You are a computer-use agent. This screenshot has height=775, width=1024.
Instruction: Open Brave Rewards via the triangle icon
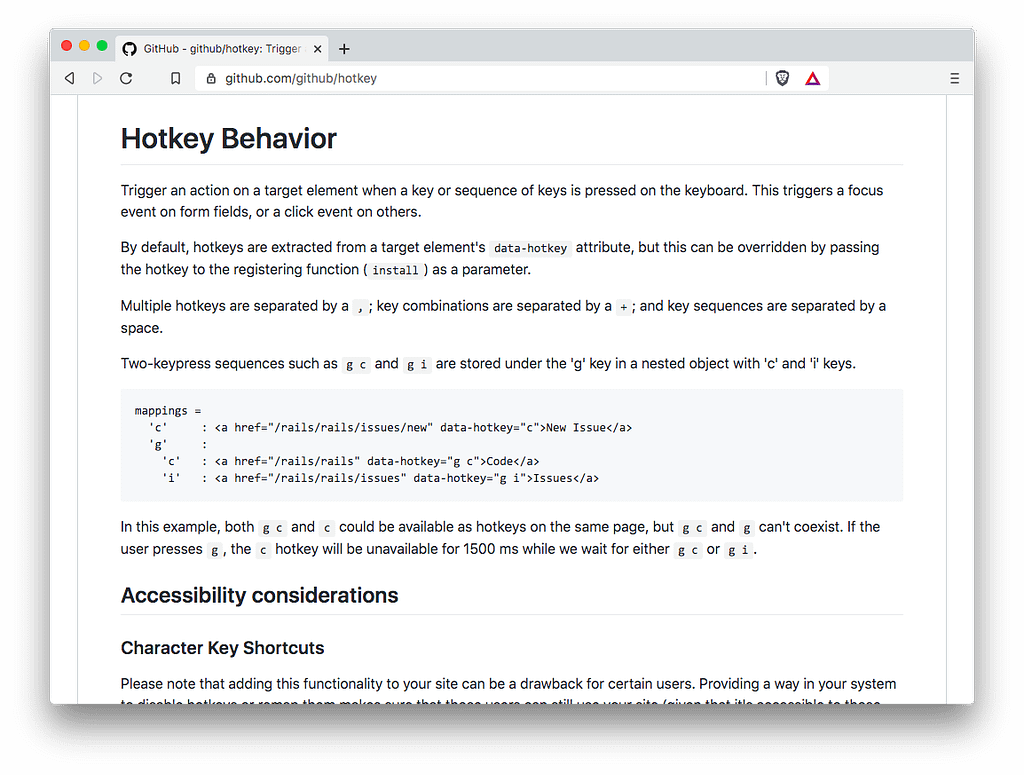[x=812, y=77]
